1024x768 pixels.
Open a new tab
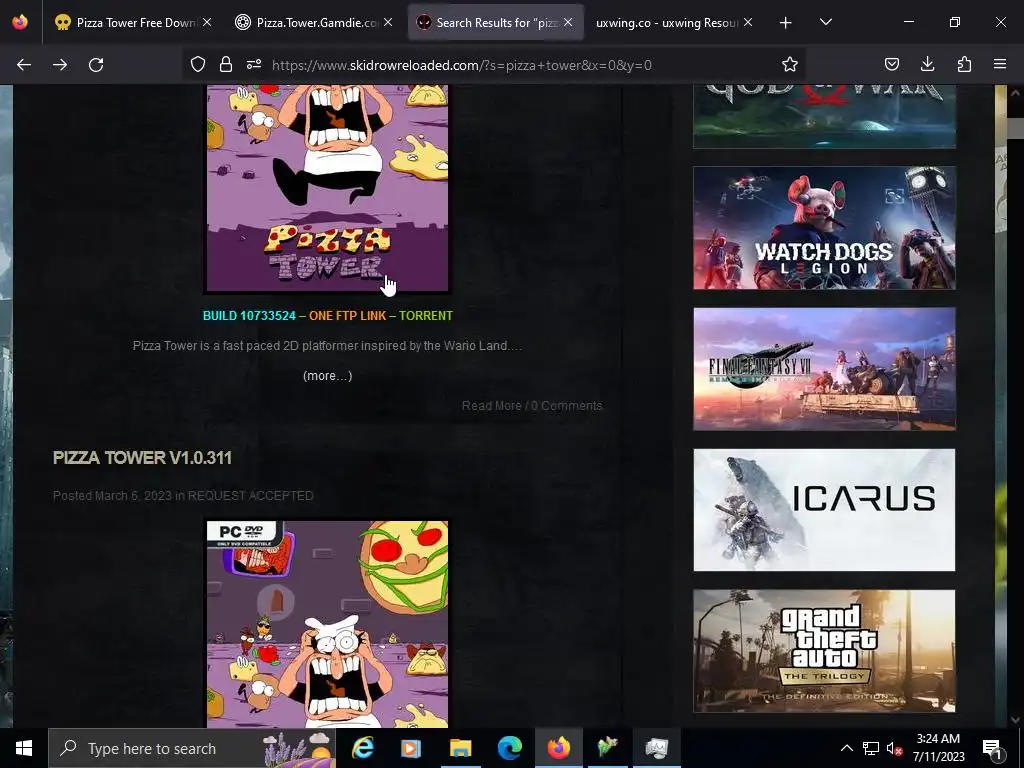pyautogui.click(x=786, y=23)
